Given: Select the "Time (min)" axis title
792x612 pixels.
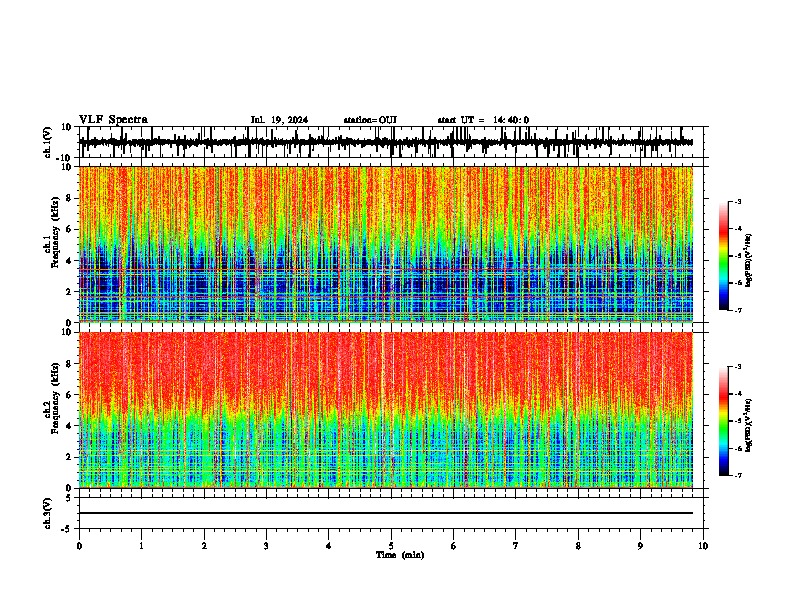Looking at the screenshot, I should click(400, 555).
